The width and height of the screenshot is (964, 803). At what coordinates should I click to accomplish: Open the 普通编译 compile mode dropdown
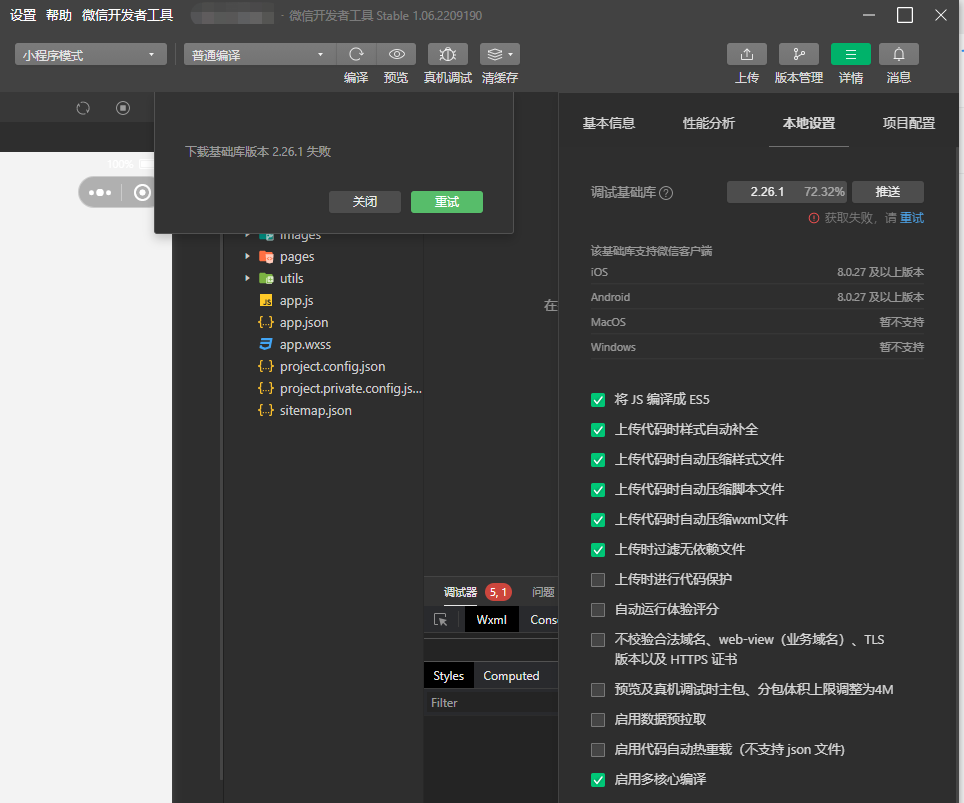coord(260,55)
